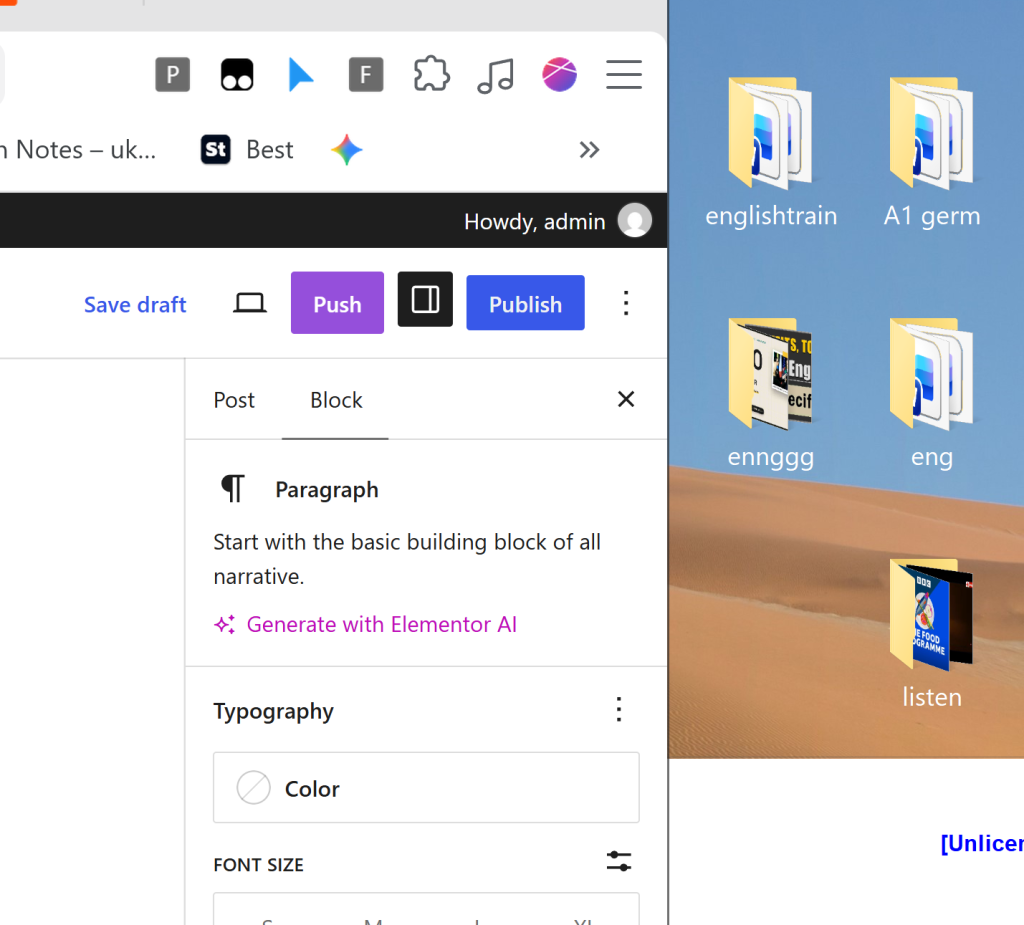Viewport: 1024px width, 925px height.
Task: Click the music note toolbar icon
Action: tap(495, 75)
